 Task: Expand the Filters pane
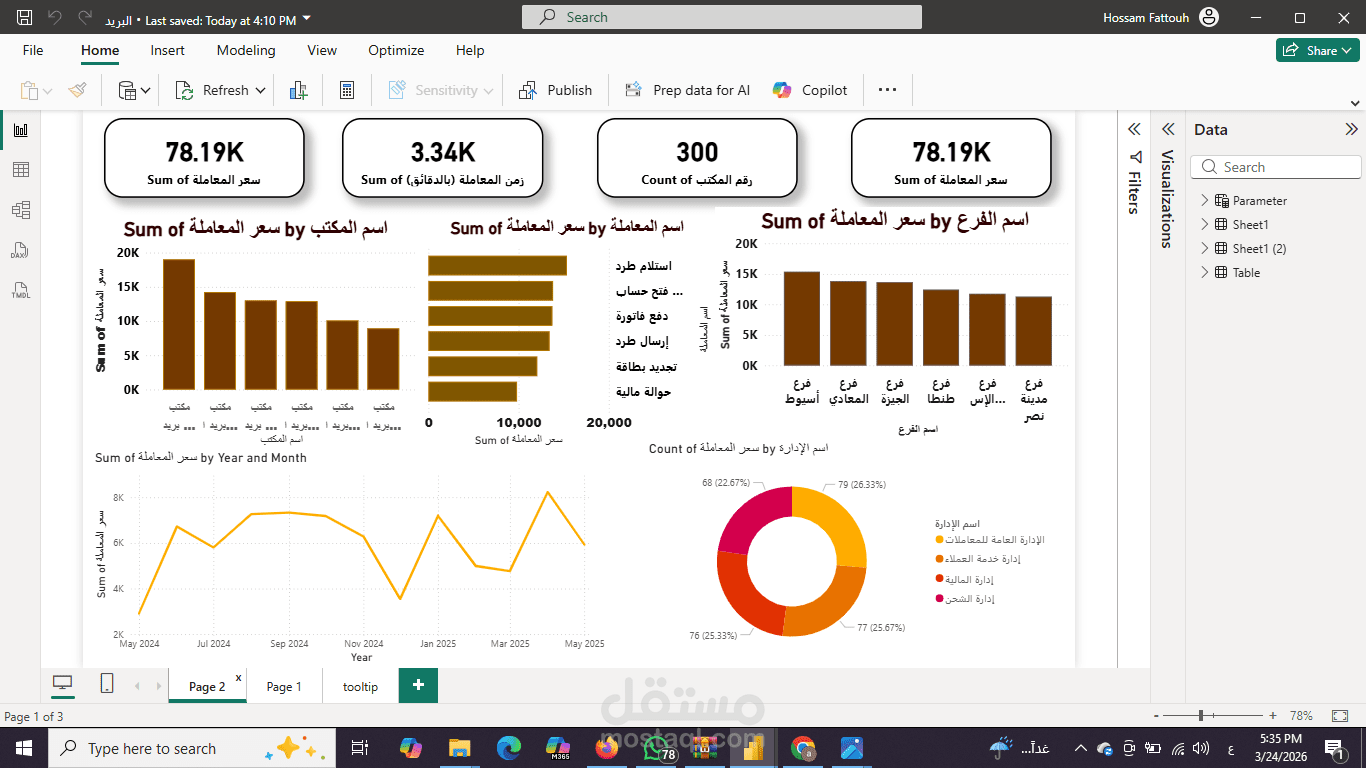1134,129
